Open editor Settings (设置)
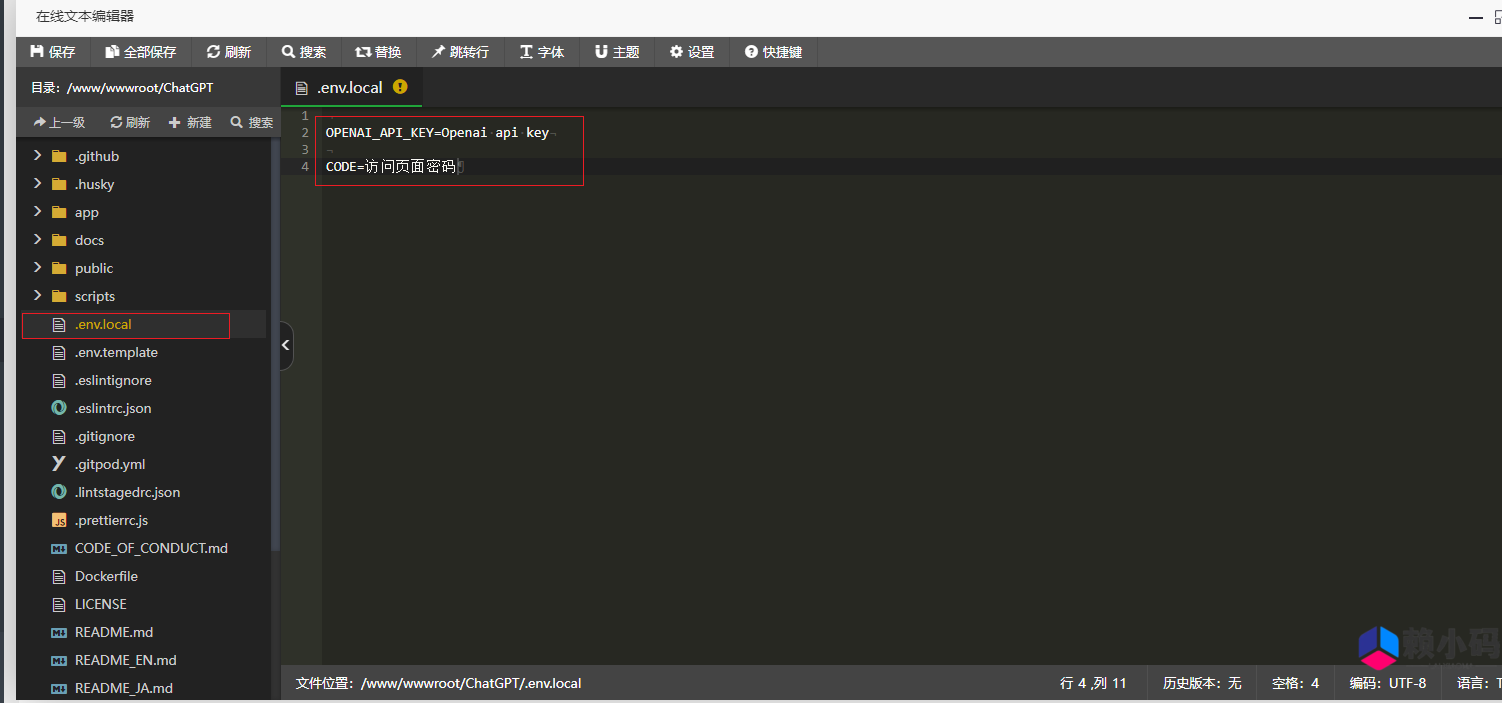Viewport: 1502px width, 703px height. pos(692,52)
